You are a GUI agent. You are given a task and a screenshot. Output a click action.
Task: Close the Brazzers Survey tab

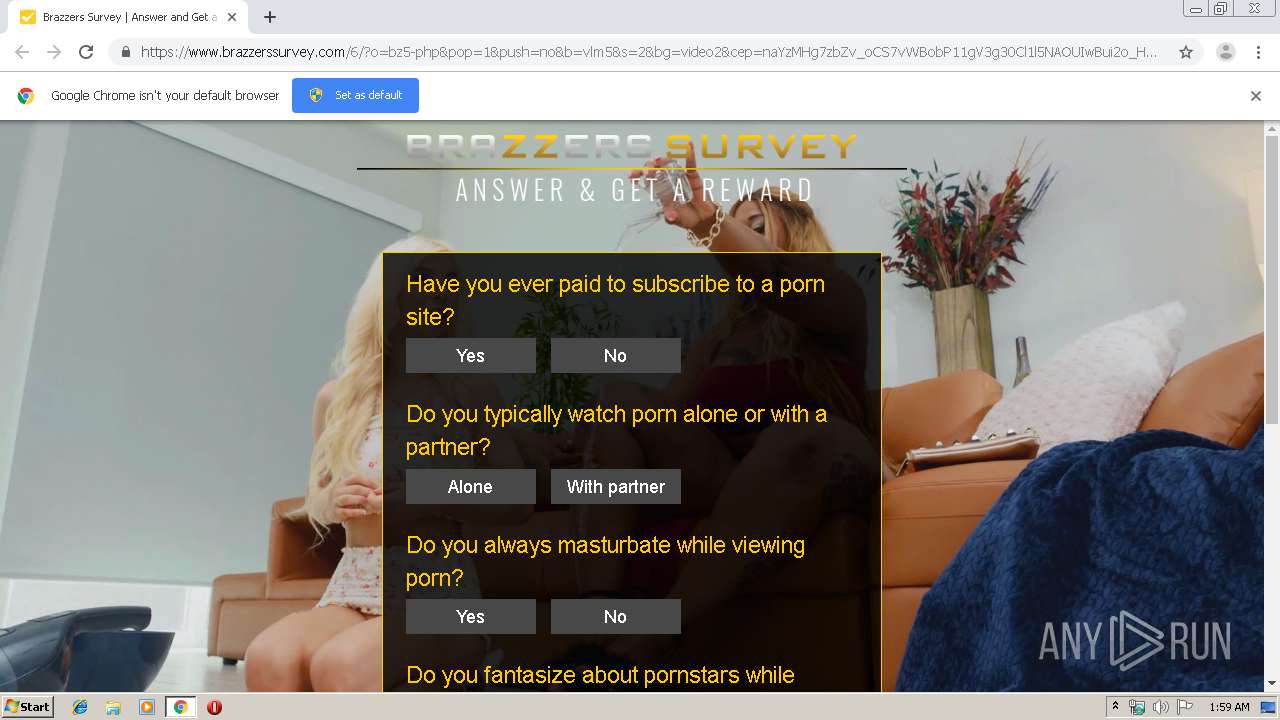tap(232, 17)
